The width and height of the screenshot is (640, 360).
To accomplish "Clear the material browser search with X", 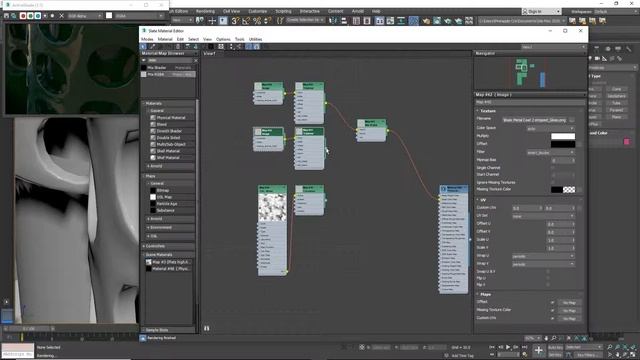I will [x=195, y=60].
